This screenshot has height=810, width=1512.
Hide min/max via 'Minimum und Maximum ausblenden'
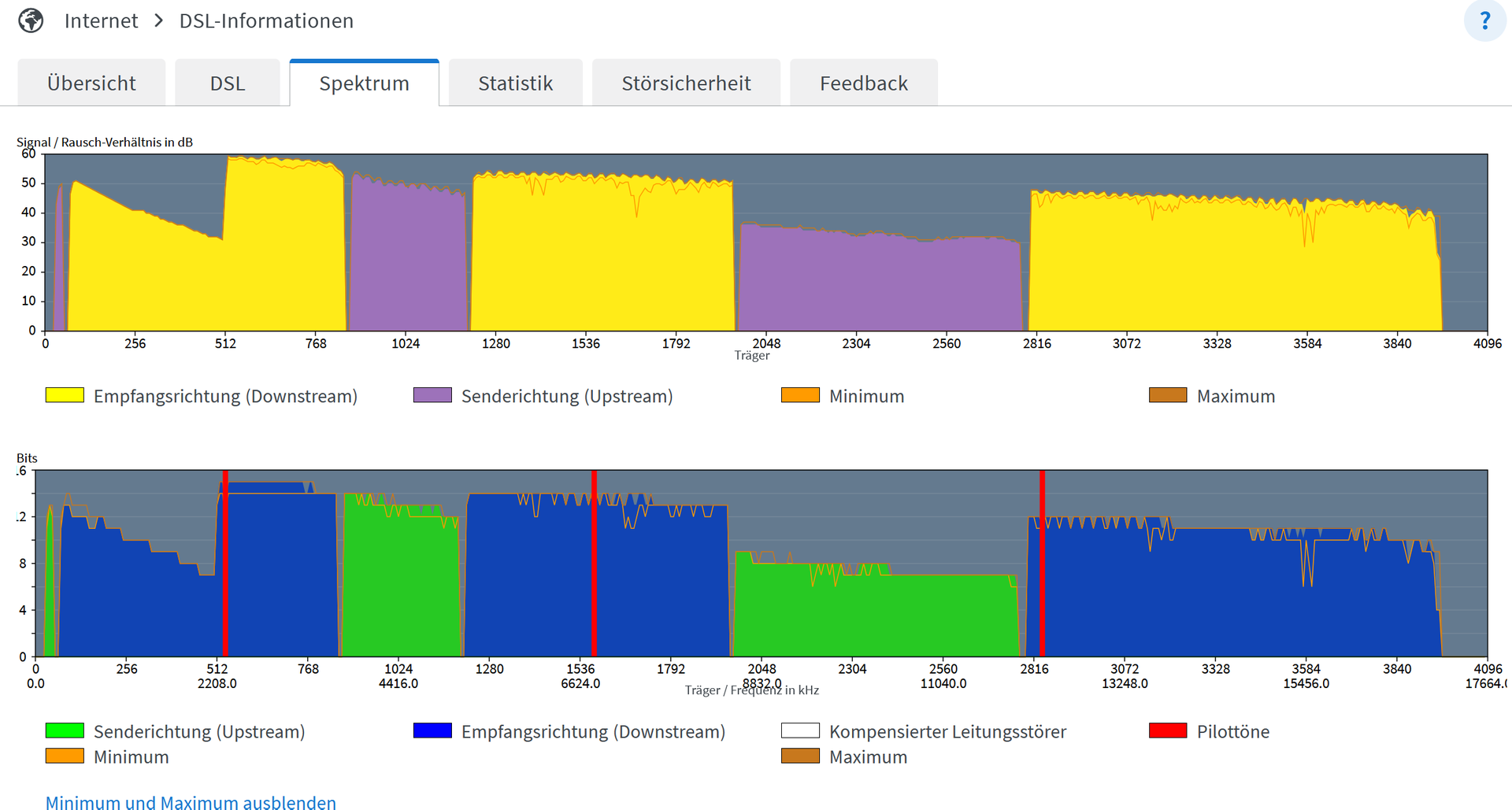(x=191, y=802)
